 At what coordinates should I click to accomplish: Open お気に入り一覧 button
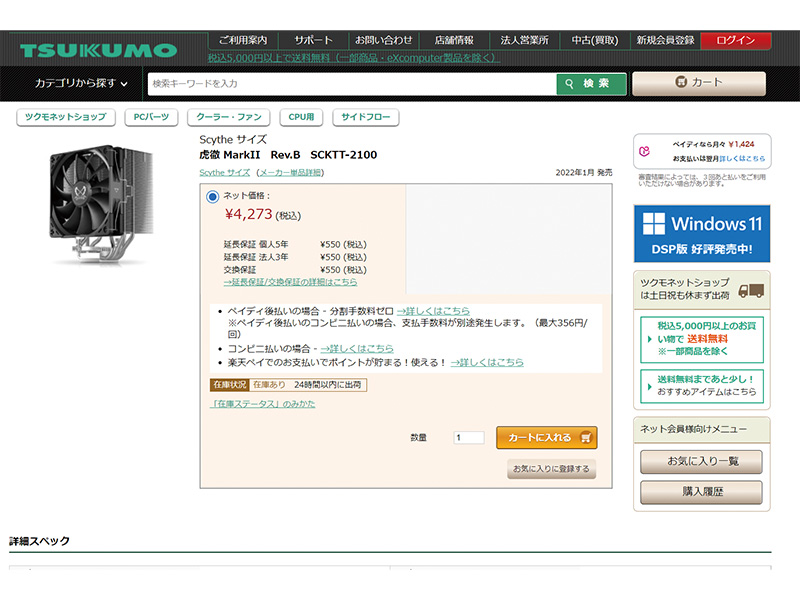[702, 461]
